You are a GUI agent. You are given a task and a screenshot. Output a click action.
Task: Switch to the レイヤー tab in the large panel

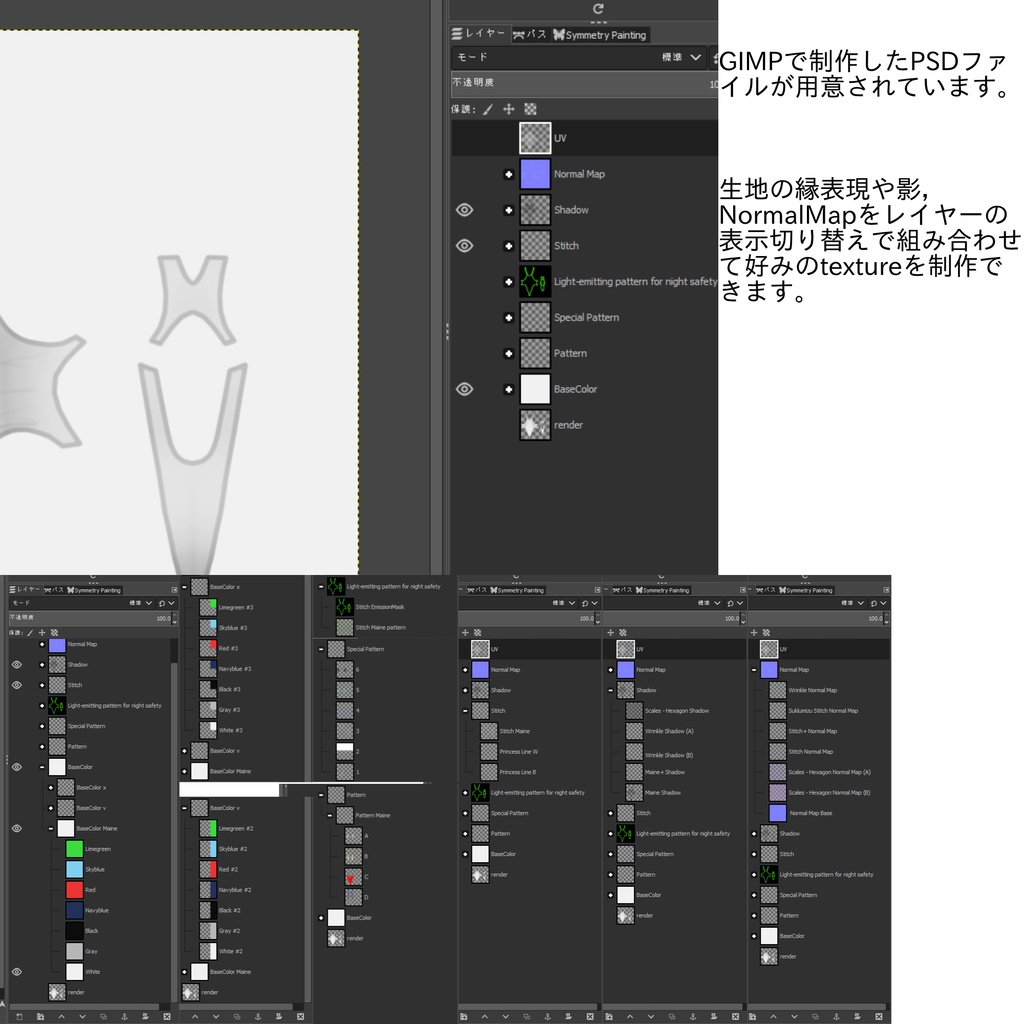(x=479, y=34)
